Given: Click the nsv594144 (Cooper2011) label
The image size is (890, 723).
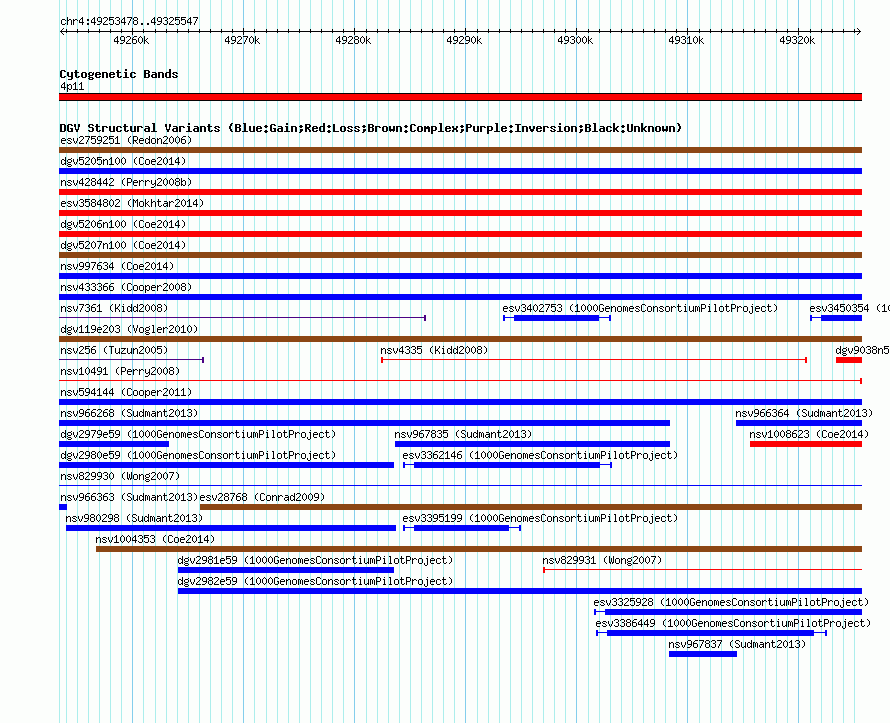Looking at the screenshot, I should [x=126, y=392].
